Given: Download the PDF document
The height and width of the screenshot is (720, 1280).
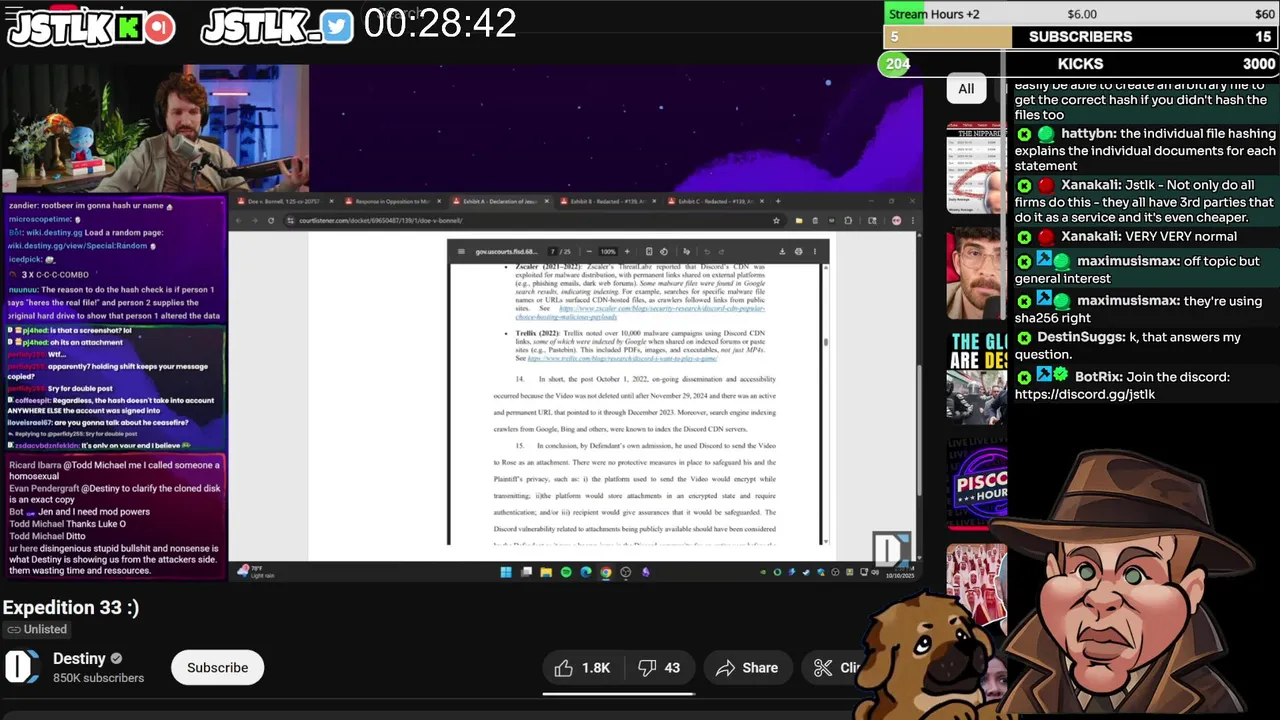Looking at the screenshot, I should click(782, 251).
